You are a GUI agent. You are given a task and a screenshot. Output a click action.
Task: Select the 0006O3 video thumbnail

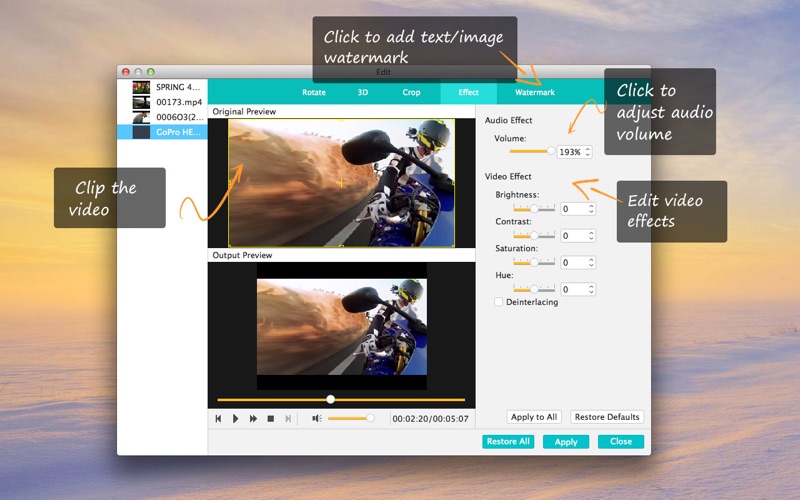pyautogui.click(x=141, y=117)
